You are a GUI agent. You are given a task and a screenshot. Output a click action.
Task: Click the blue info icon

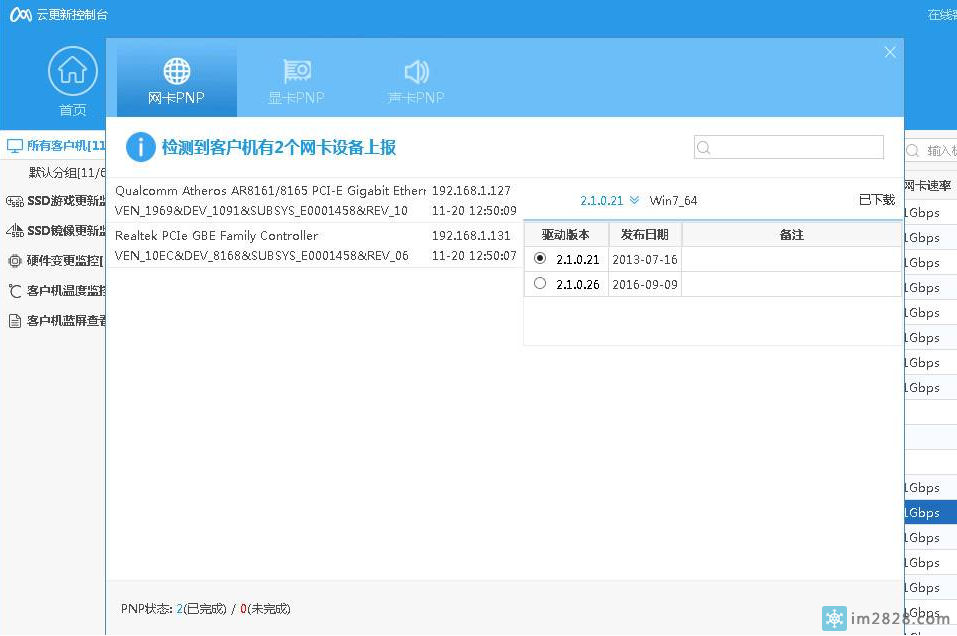point(140,147)
